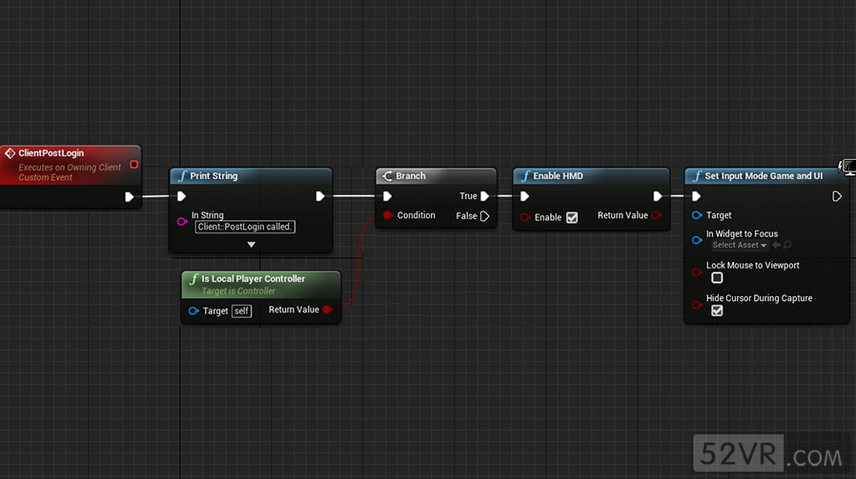The image size is (856, 479).
Task: Click the Branch node's False output pin
Action: [485, 216]
